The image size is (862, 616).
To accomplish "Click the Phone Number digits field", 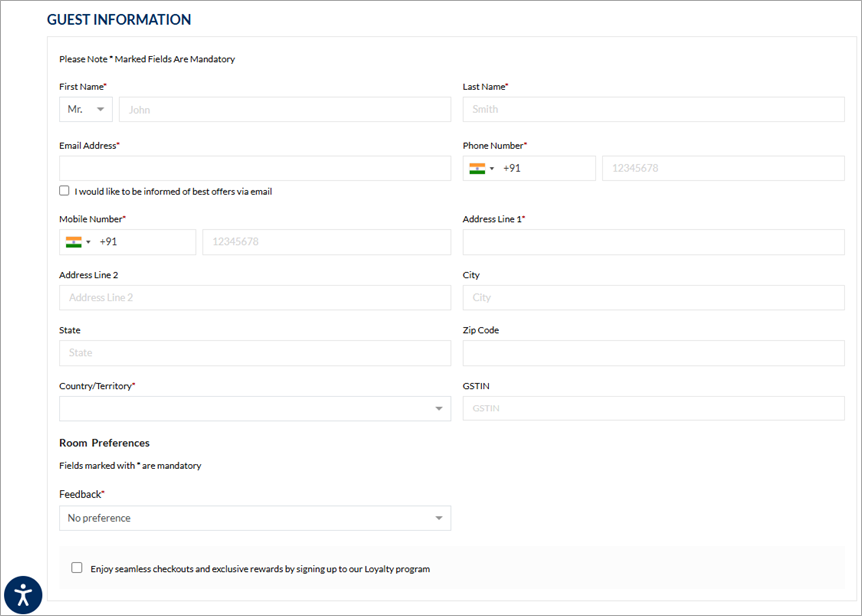I will click(x=723, y=168).
